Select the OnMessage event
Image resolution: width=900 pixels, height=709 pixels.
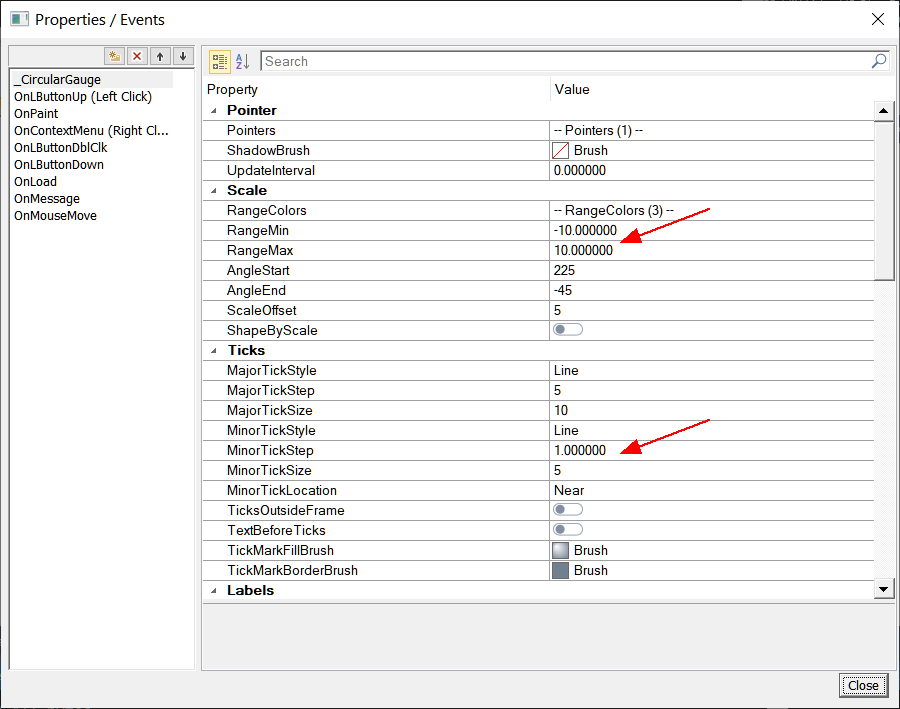[x=47, y=199]
